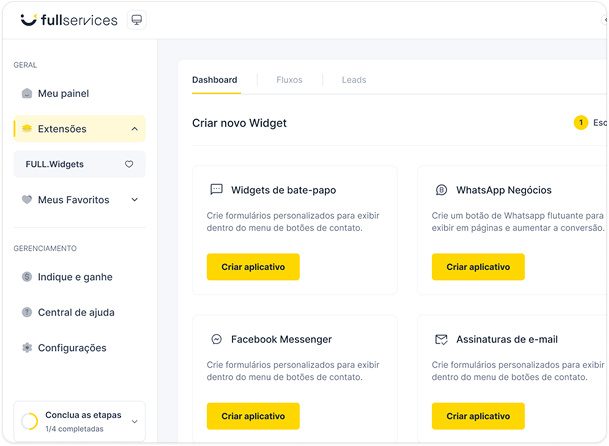Expand the Meus Favoritos chevron
This screenshot has width=609, height=446.
[x=134, y=200]
